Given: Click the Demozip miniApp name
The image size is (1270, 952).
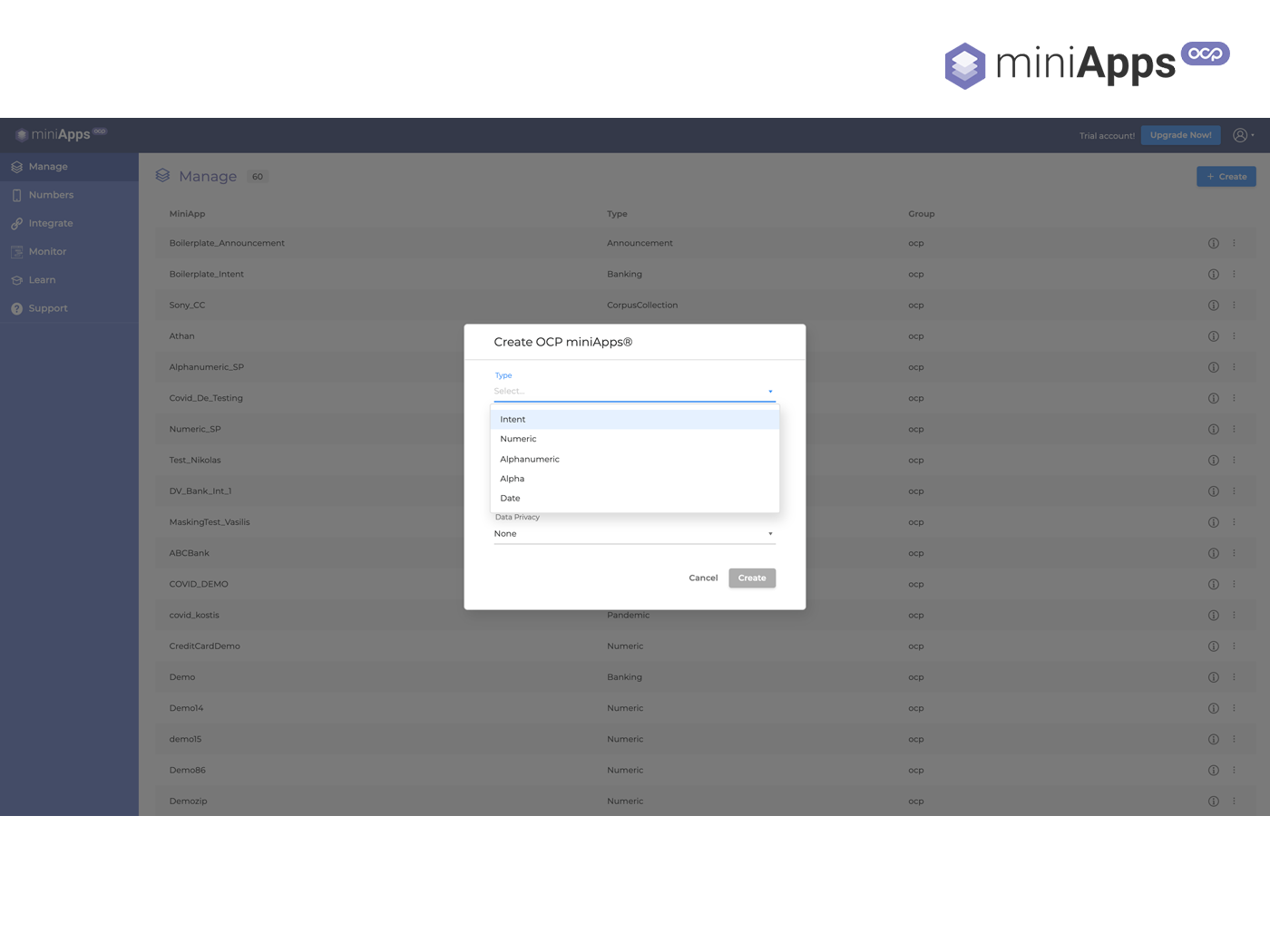Looking at the screenshot, I should pos(188,801).
